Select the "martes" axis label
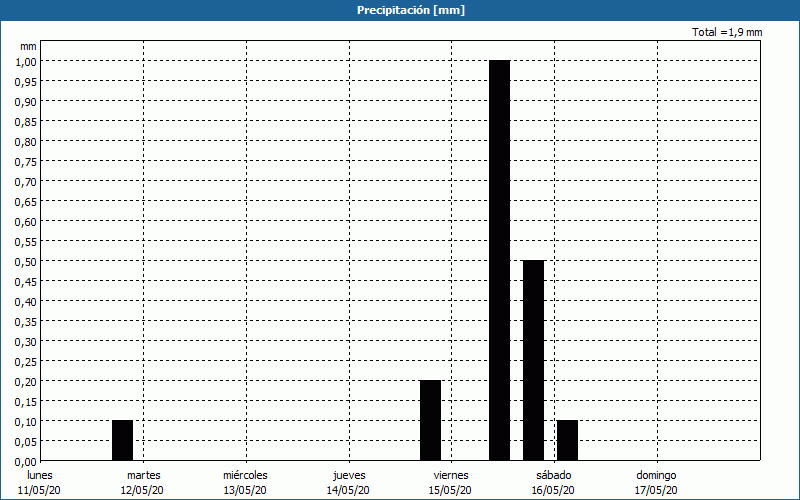800x500 pixels. pyautogui.click(x=143, y=475)
